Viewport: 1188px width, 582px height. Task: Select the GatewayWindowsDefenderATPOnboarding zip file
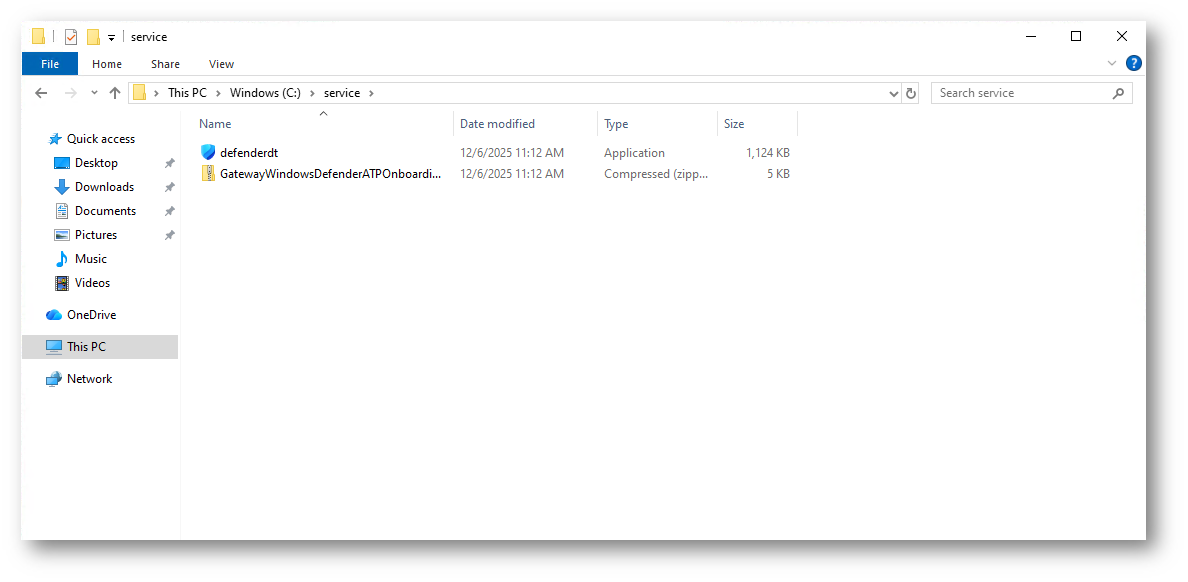[x=330, y=174]
